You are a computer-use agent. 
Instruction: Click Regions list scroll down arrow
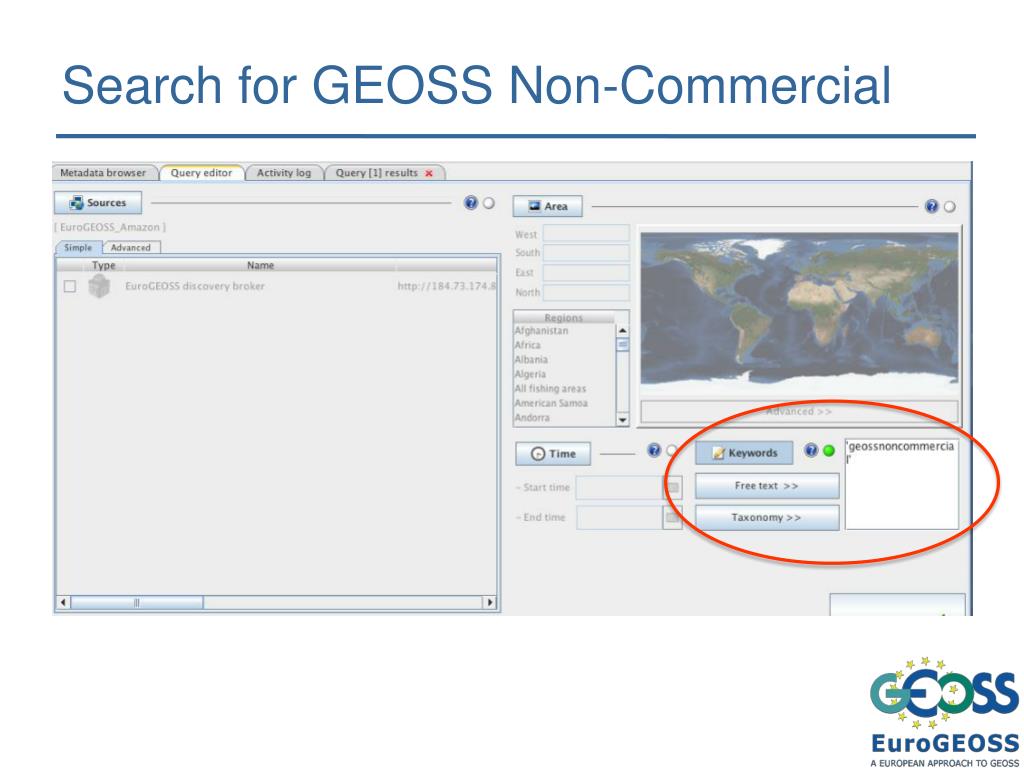coord(622,420)
